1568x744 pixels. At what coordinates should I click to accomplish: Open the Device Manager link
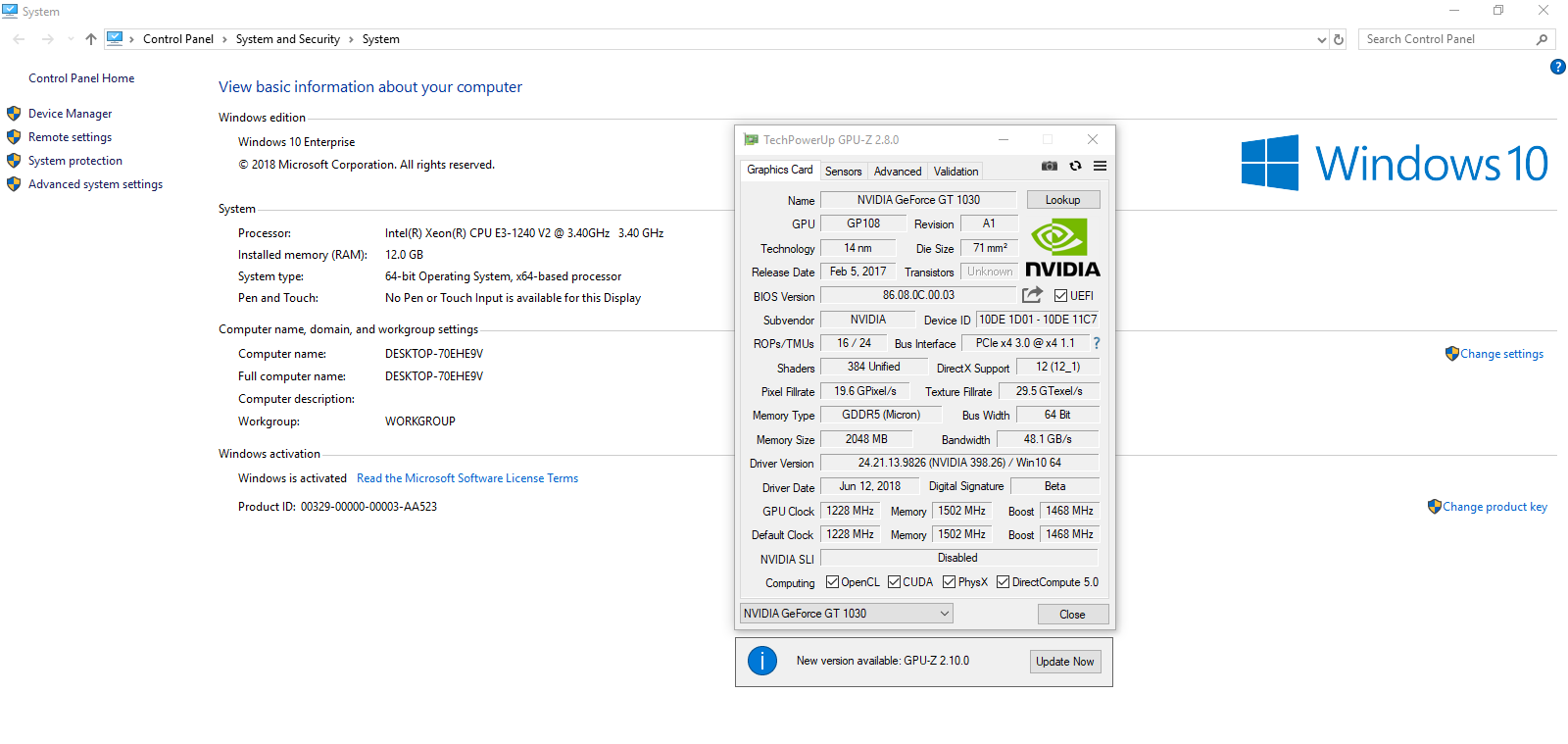click(70, 114)
